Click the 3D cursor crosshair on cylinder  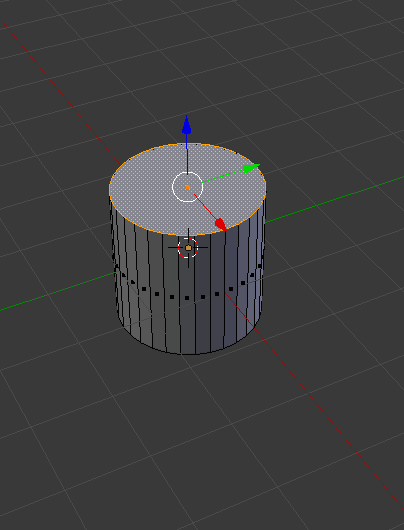coord(188,248)
